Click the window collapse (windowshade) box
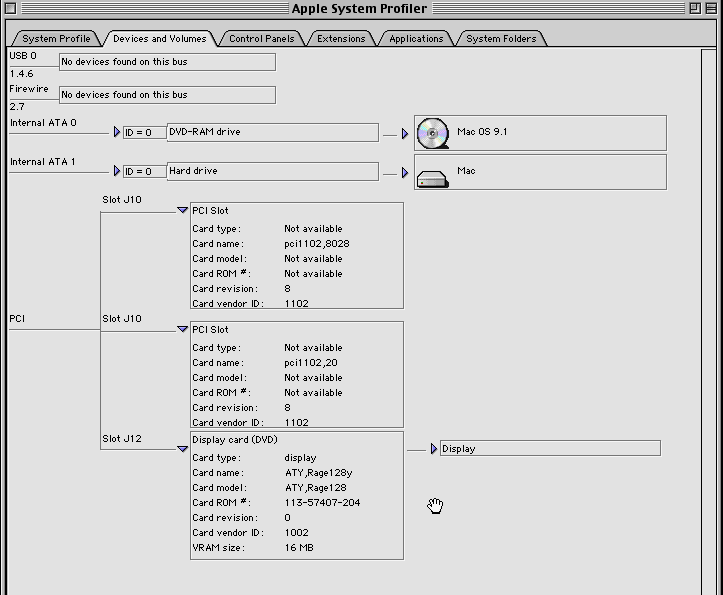This screenshot has height=595, width=723. point(711,8)
